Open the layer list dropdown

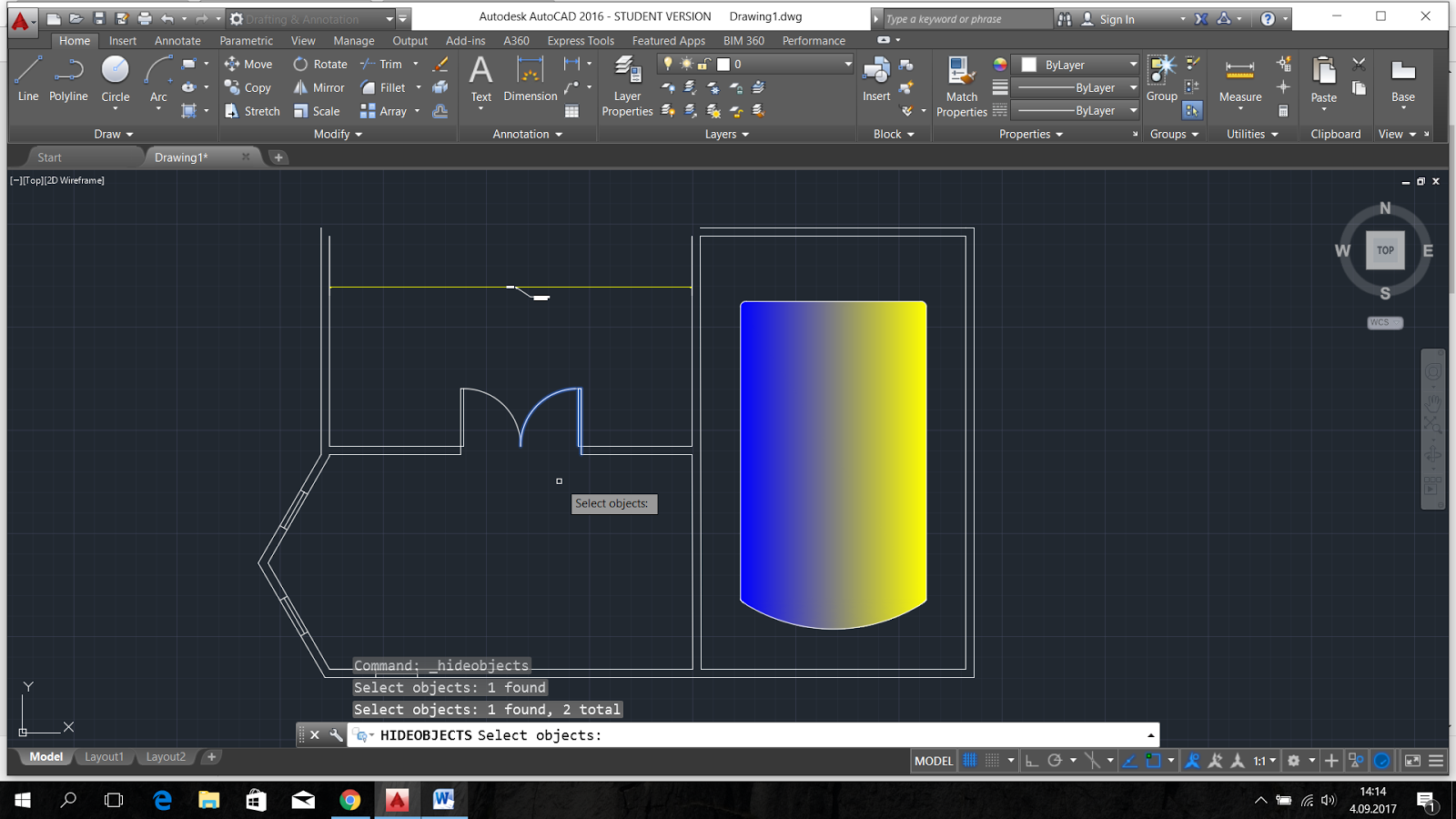click(847, 65)
